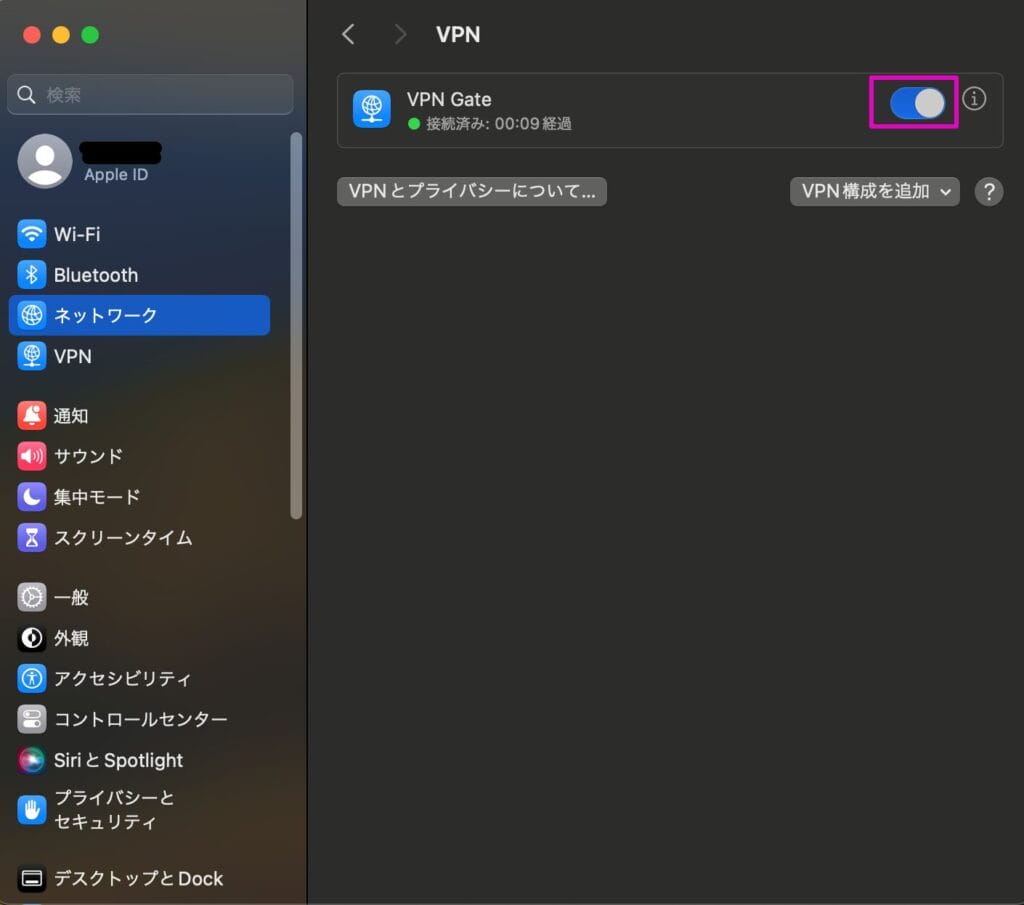This screenshot has width=1024, height=905.
Task: Click the サウンド speaker icon
Action: 31,456
